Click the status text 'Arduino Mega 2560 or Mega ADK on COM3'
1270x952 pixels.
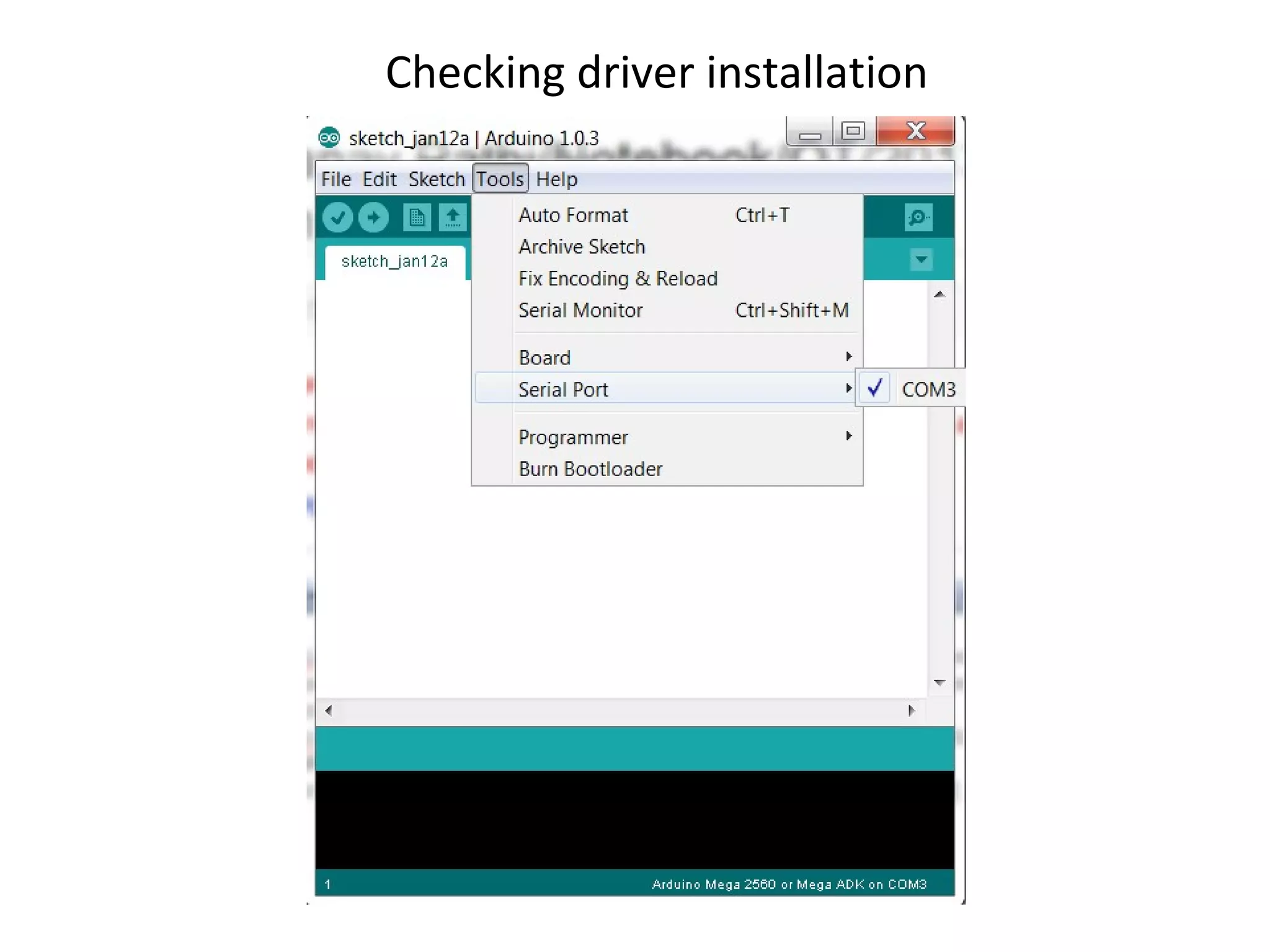tap(789, 884)
